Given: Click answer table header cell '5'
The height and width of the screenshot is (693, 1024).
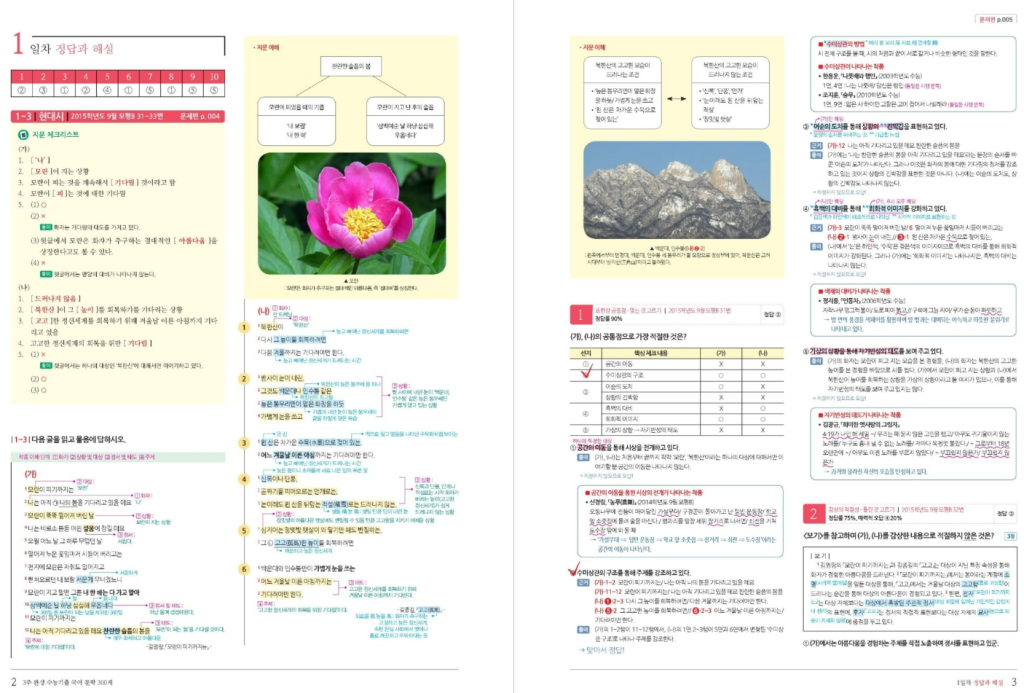Looking at the screenshot, I should click(107, 76).
